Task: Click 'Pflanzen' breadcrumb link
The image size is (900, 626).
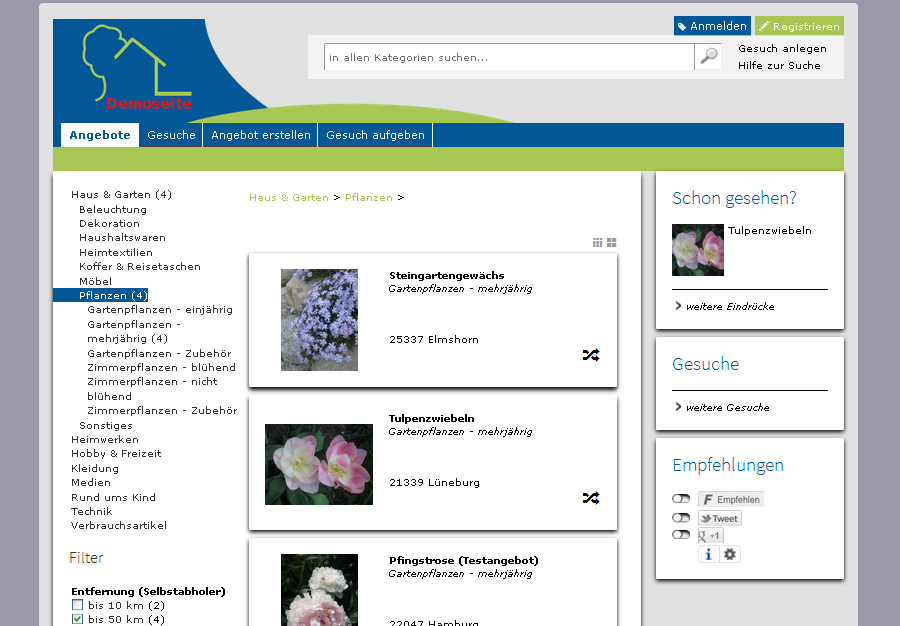Action: coord(368,197)
